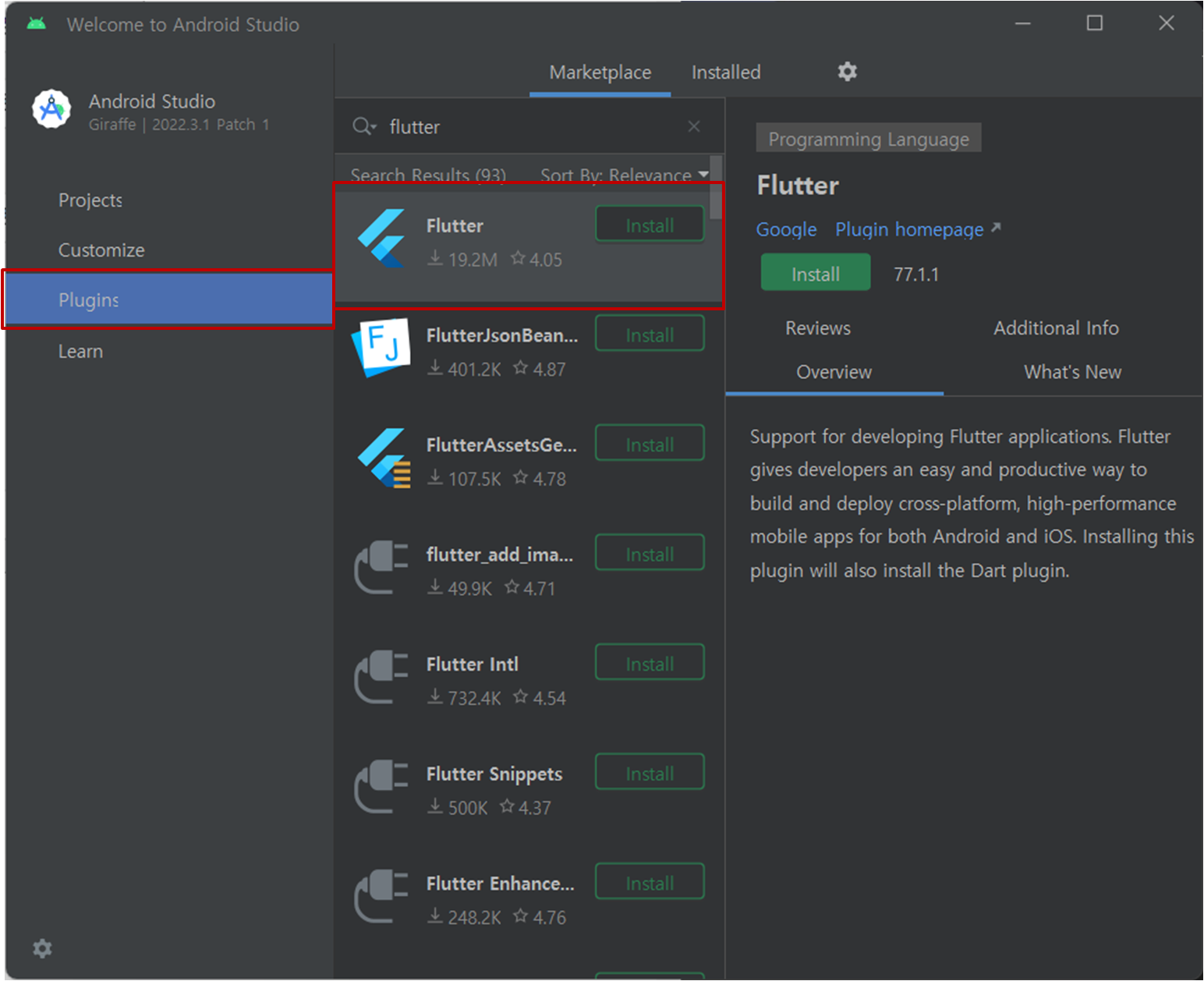Click the Android Studio logo icon

(51, 109)
